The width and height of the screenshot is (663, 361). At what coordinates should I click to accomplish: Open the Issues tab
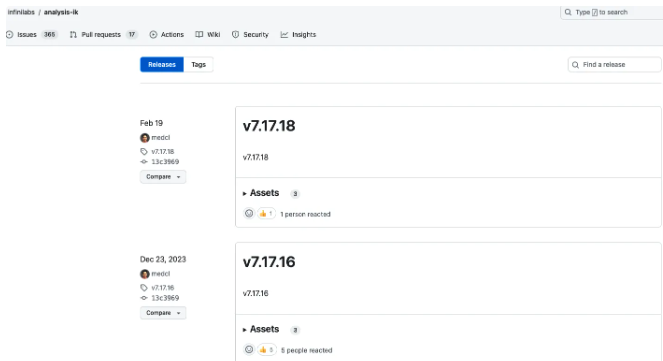[x=31, y=35]
